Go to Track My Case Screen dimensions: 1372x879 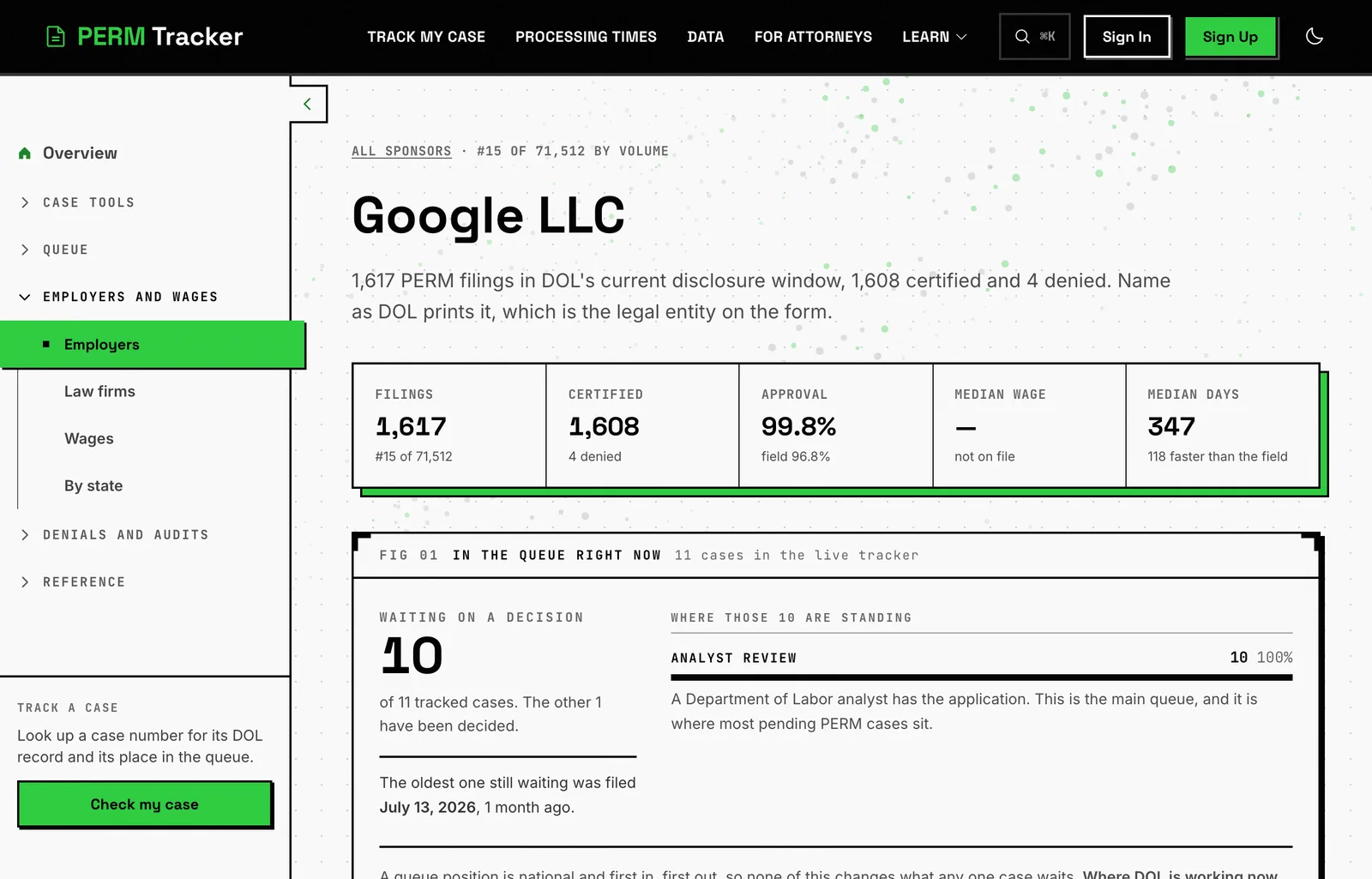pyautogui.click(x=426, y=37)
